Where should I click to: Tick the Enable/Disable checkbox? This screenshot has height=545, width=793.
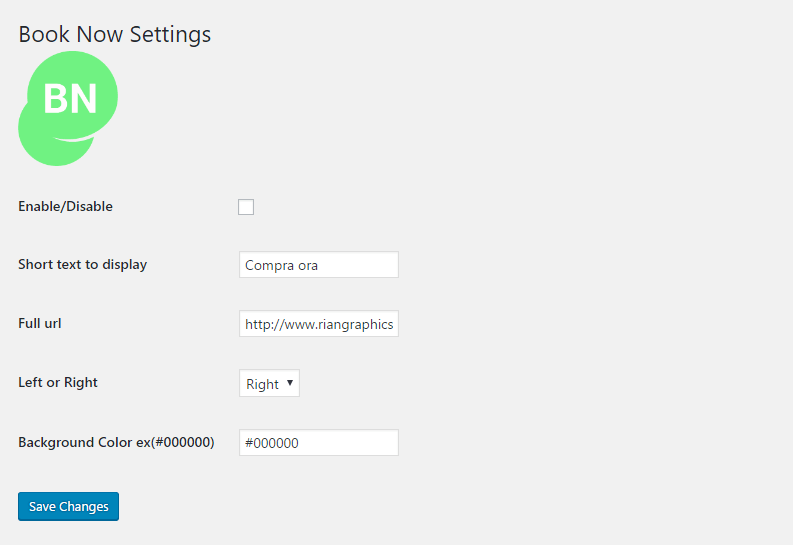click(x=246, y=207)
